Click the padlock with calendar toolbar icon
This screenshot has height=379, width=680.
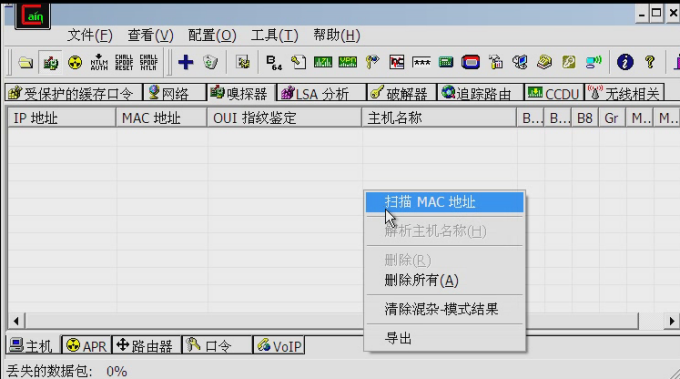point(495,62)
